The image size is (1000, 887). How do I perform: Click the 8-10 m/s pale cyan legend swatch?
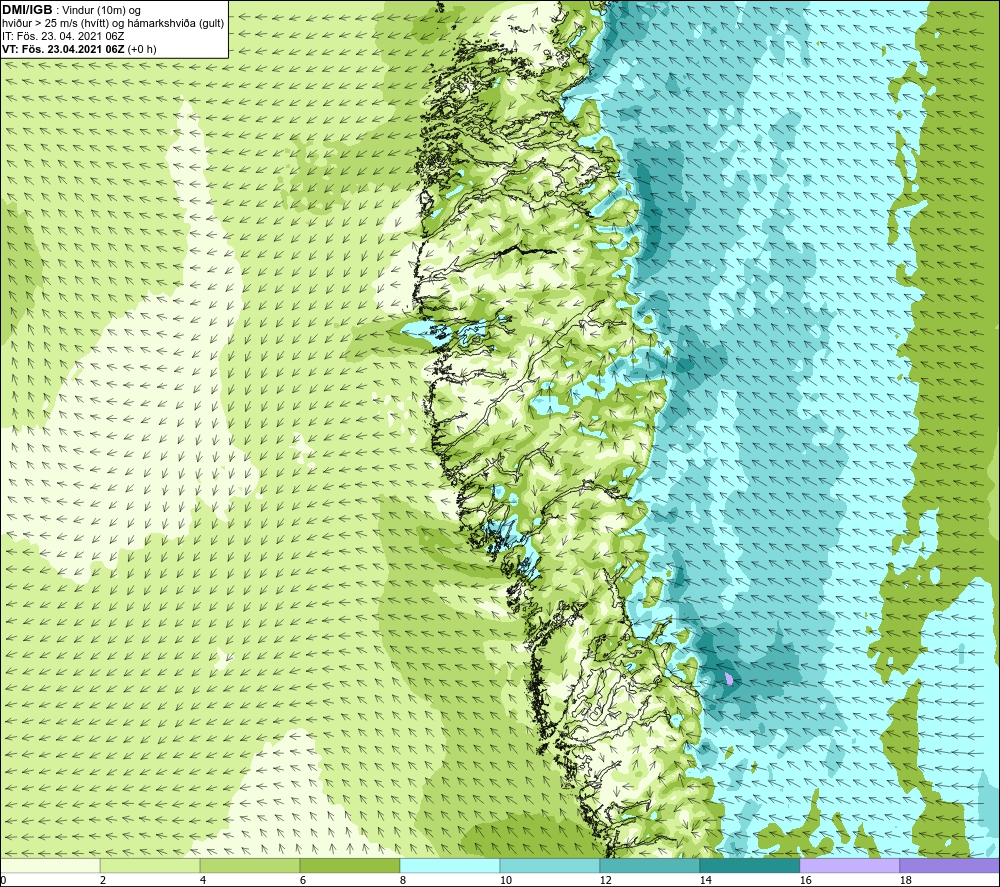450,865
